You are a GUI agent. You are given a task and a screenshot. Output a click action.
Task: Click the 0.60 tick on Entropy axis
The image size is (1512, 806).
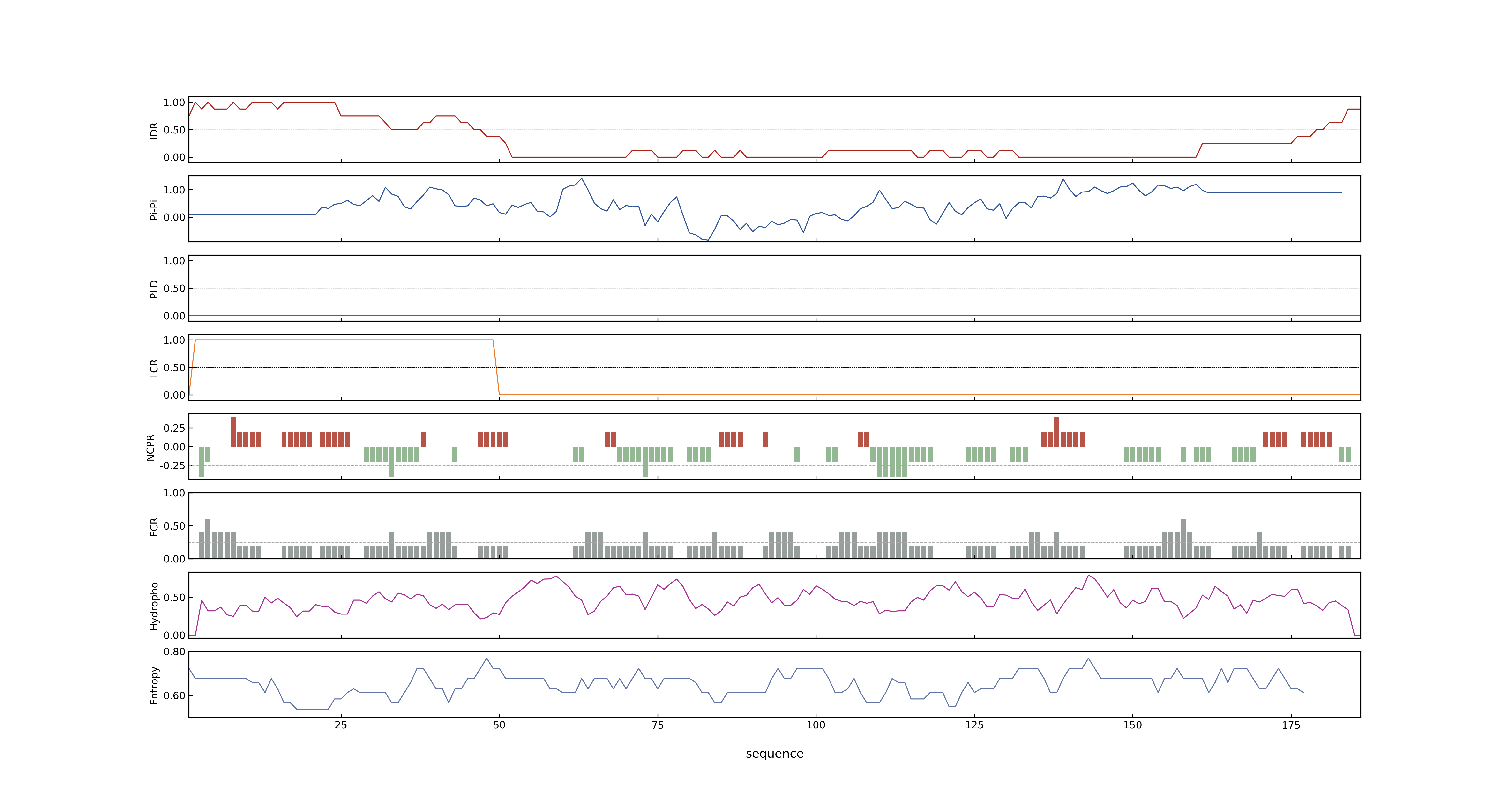pyautogui.click(x=174, y=696)
